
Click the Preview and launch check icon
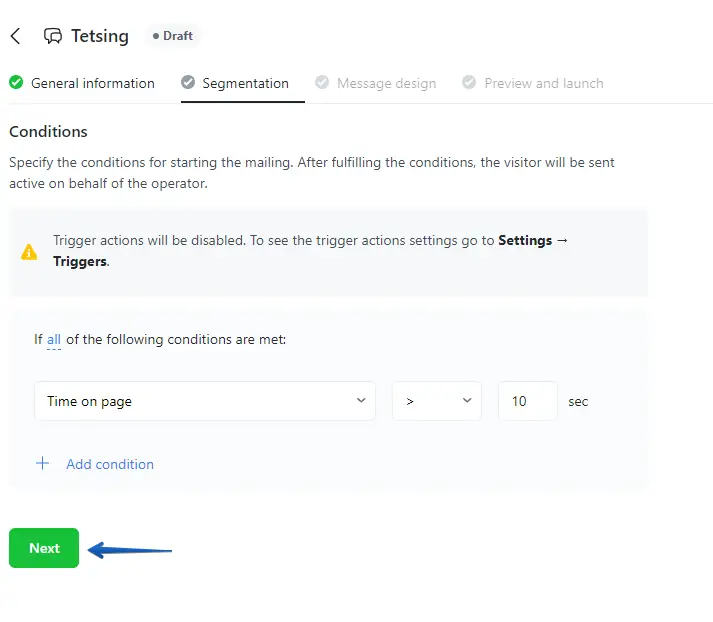coord(469,83)
